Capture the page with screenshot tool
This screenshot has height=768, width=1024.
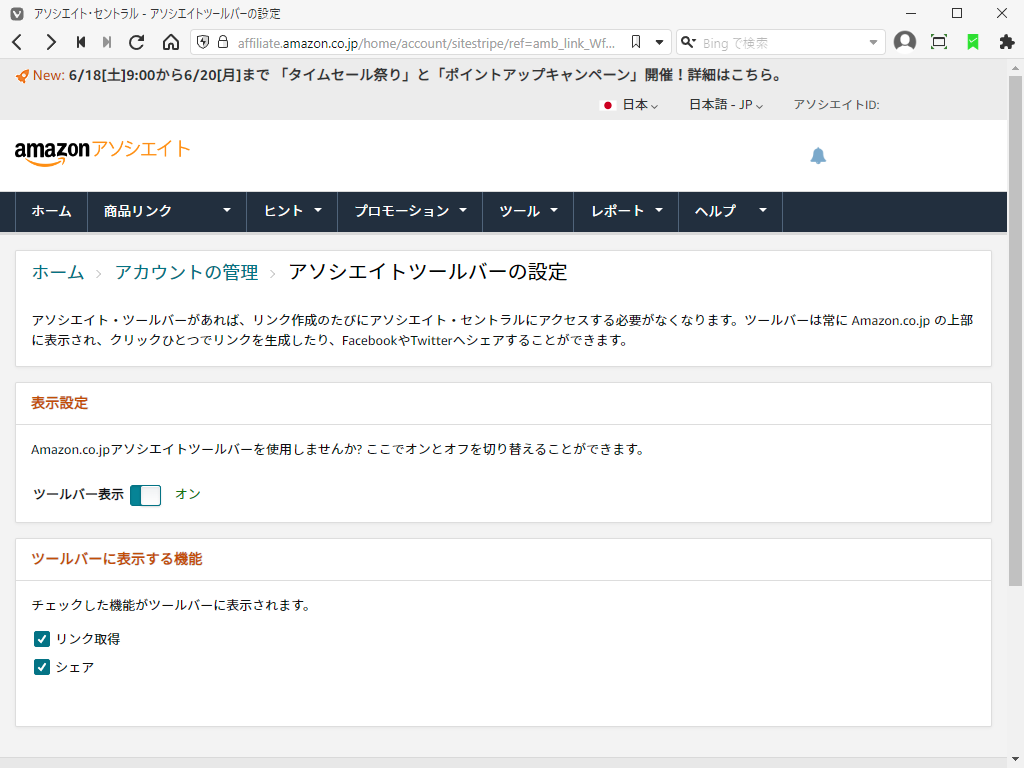[x=938, y=42]
